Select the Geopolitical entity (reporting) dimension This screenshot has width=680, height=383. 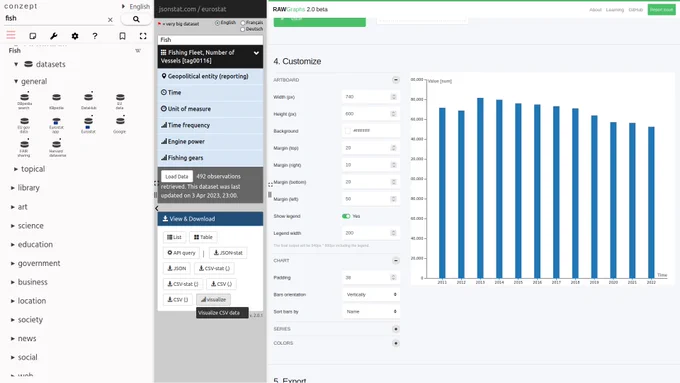point(210,76)
